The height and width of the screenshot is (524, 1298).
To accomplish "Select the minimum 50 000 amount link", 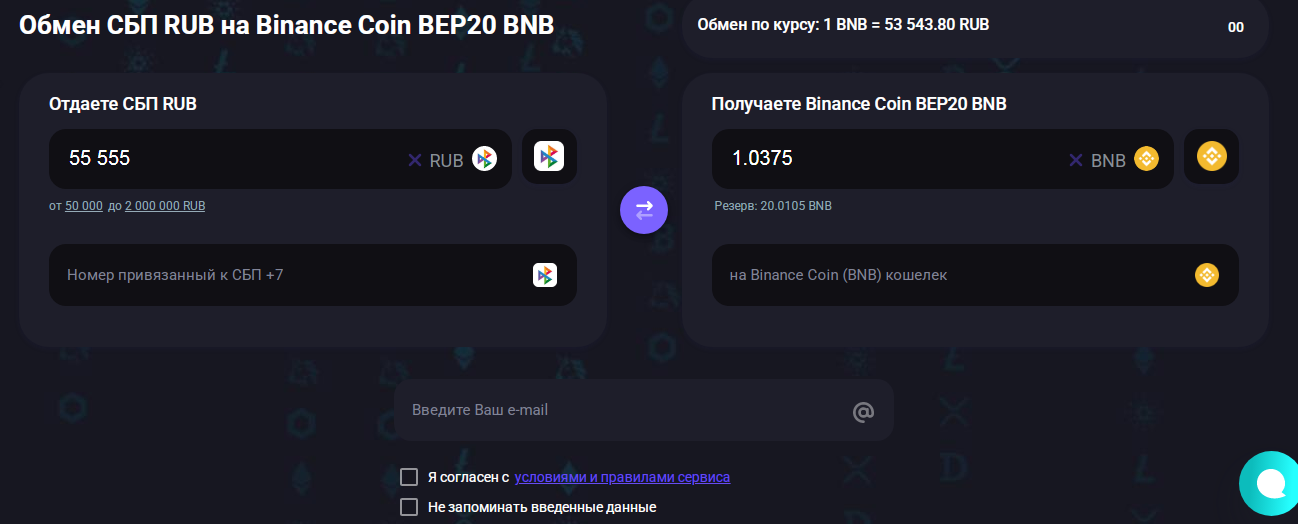I will pos(84,205).
